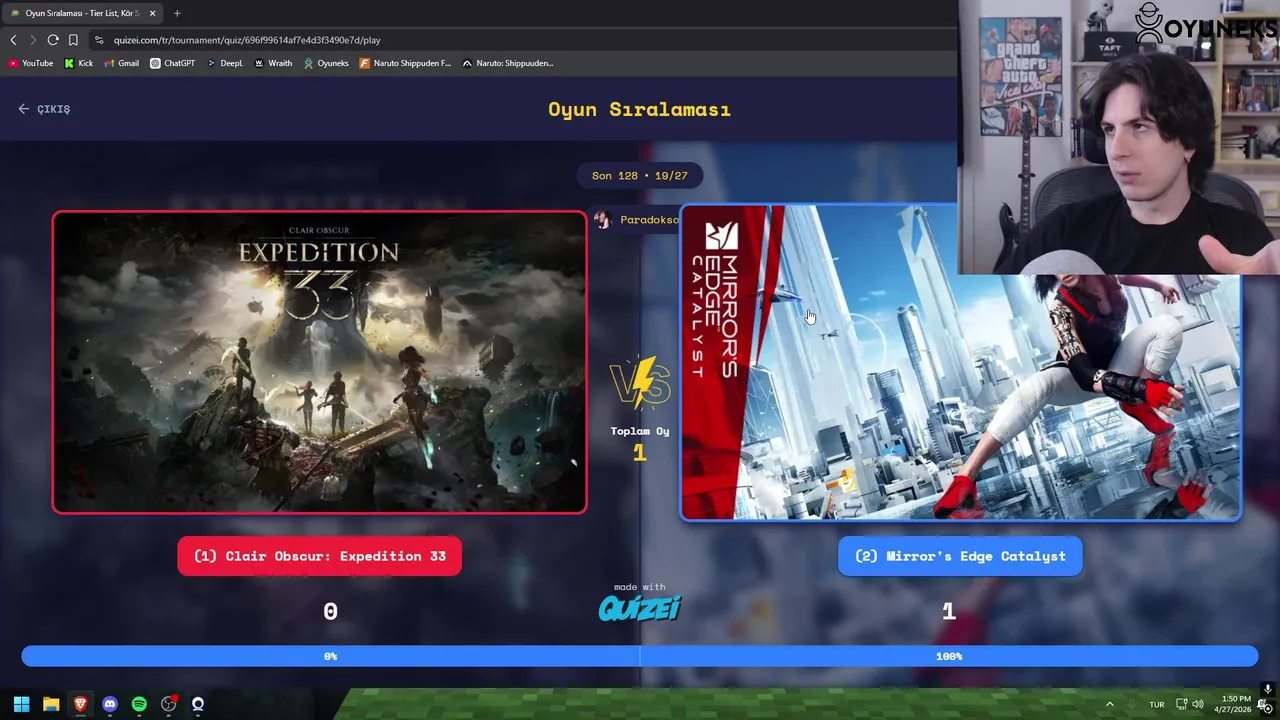
Task: Bookmark this page via the bookmark icon
Action: click(73, 40)
